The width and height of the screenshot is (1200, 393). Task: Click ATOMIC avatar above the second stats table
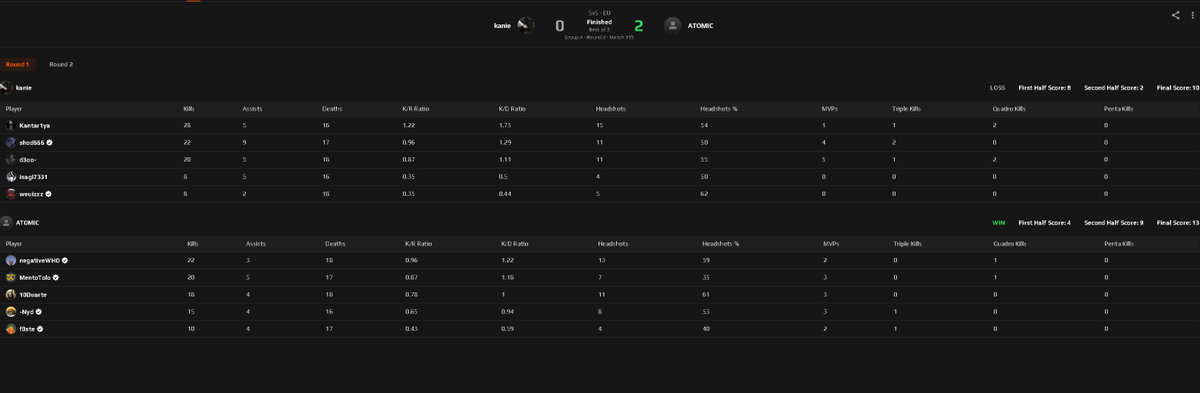(x=7, y=222)
